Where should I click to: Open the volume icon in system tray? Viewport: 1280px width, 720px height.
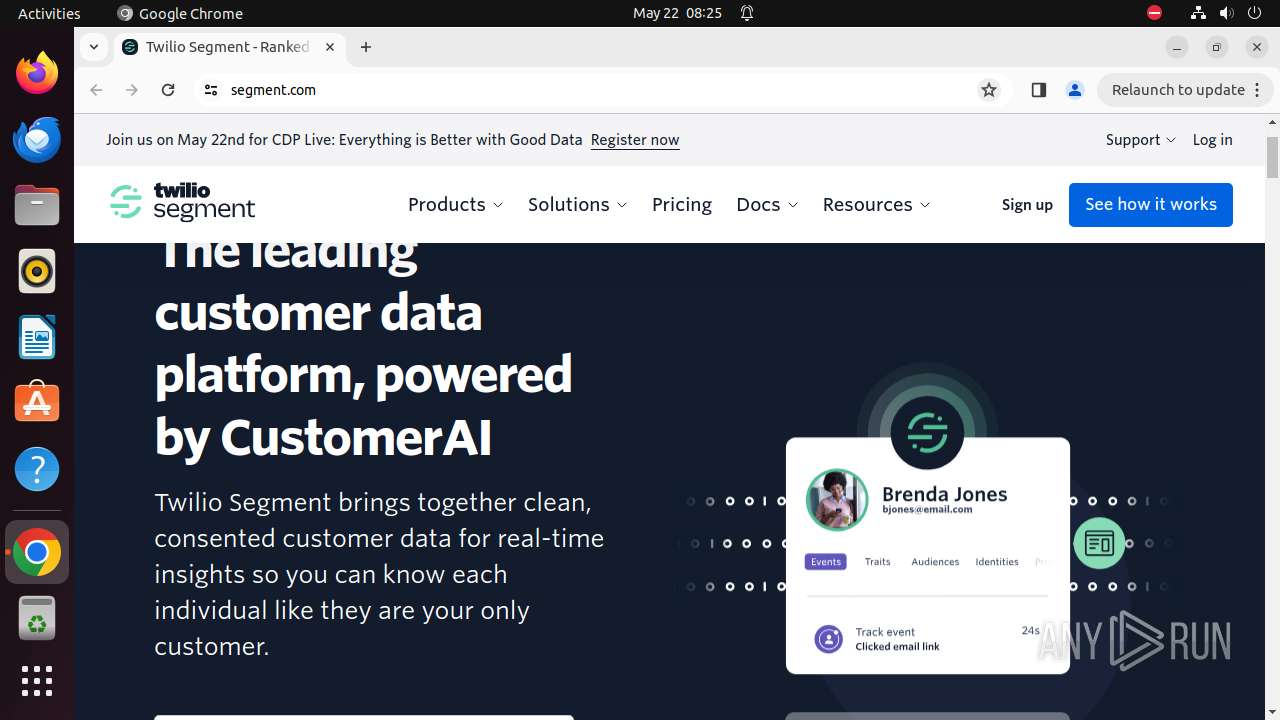click(1227, 13)
